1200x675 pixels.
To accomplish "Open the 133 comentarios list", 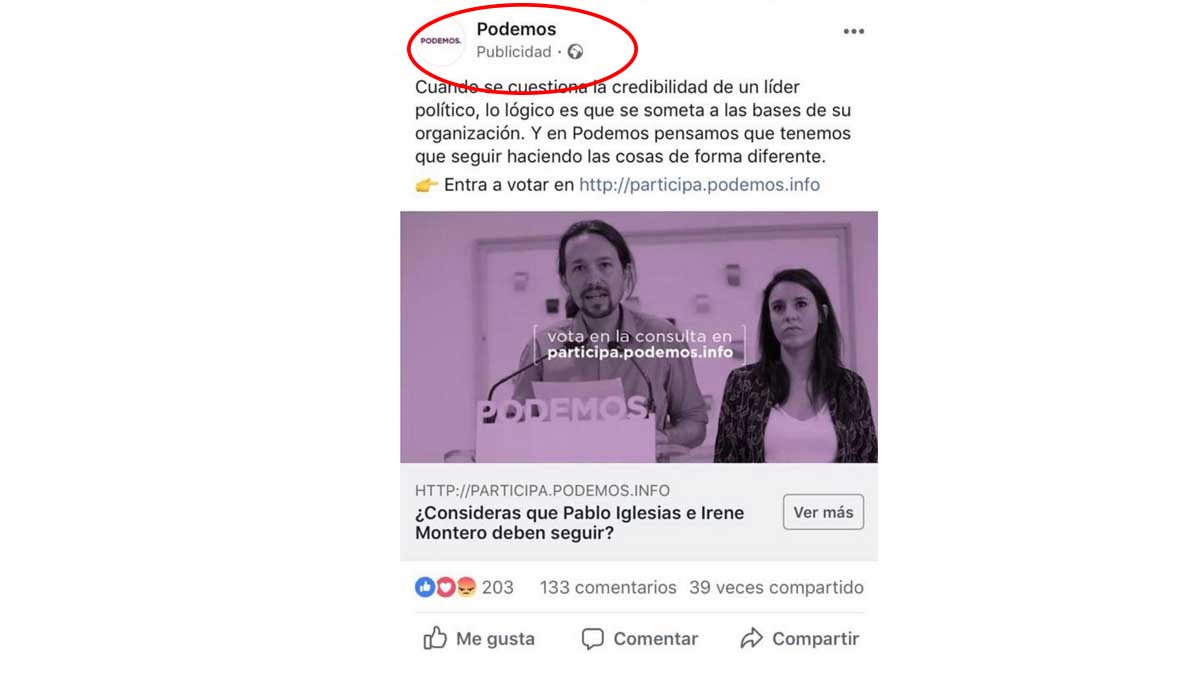I will click(608, 588).
